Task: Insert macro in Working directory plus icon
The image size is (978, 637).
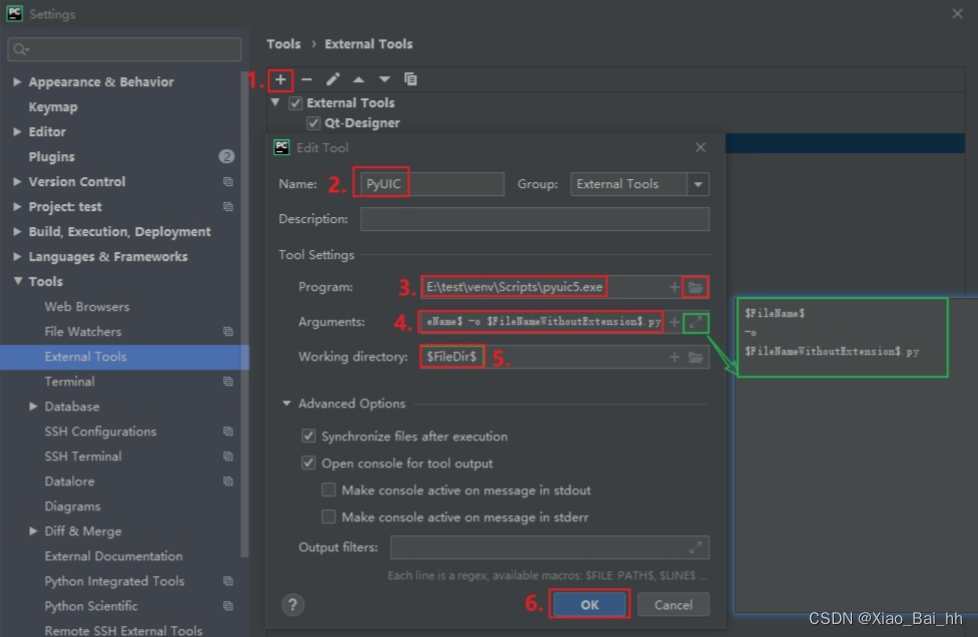Action: coord(674,357)
